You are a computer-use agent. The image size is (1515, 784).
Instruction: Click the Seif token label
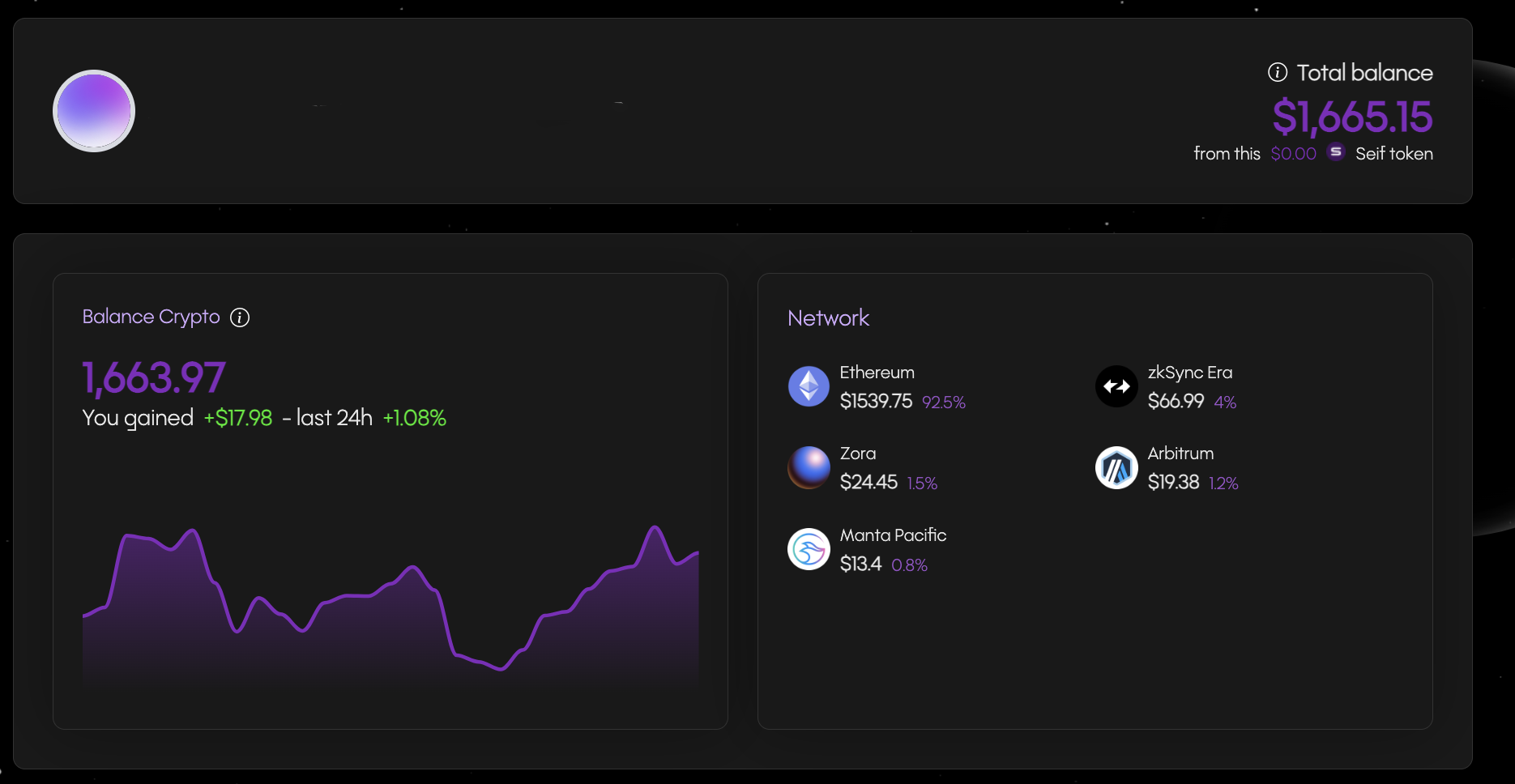[1394, 154]
